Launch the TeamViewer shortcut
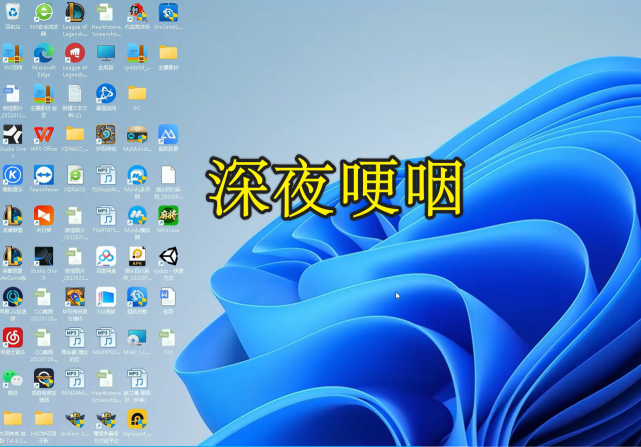This screenshot has width=641, height=447. (x=44, y=175)
